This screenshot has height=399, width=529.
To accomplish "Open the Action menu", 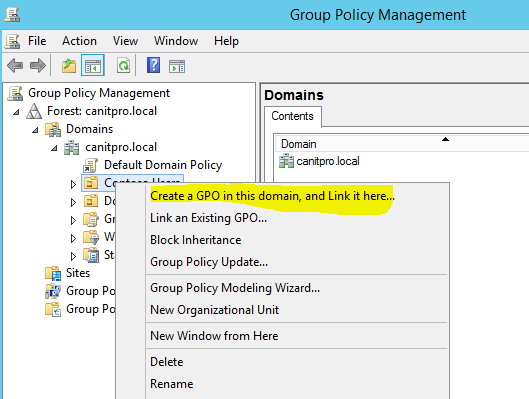I will 79,41.
